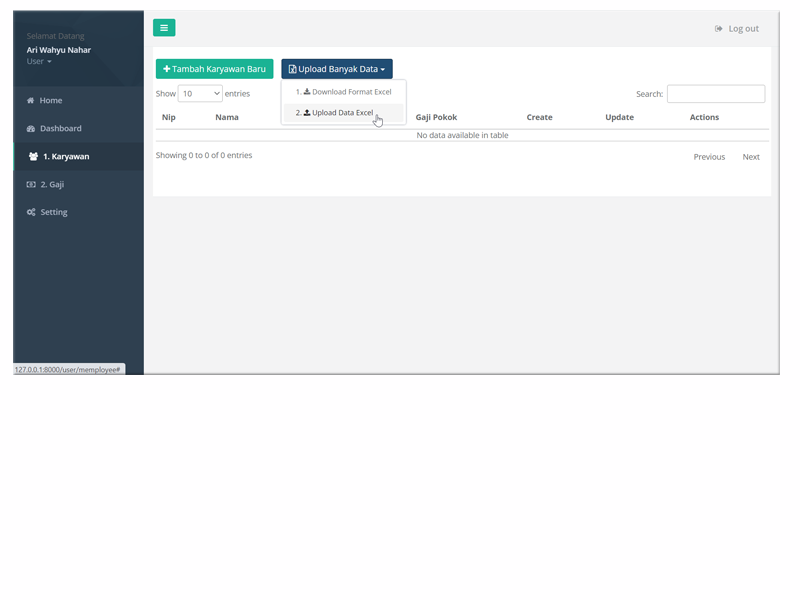Click the Karyawan users icon
This screenshot has height=600, width=800.
pos(33,157)
